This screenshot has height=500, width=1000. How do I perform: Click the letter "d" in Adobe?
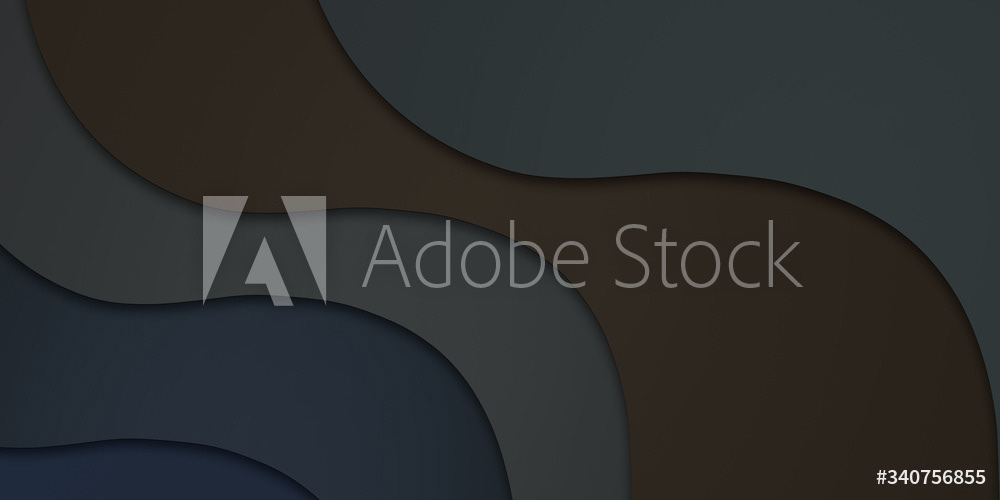[x=434, y=255]
